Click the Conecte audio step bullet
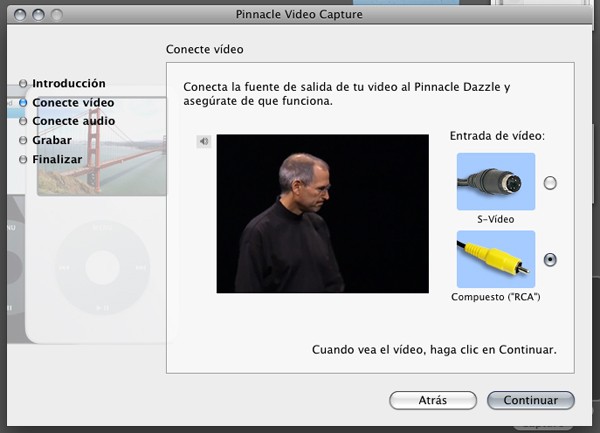Viewport: 600px width, 433px height. (23, 121)
